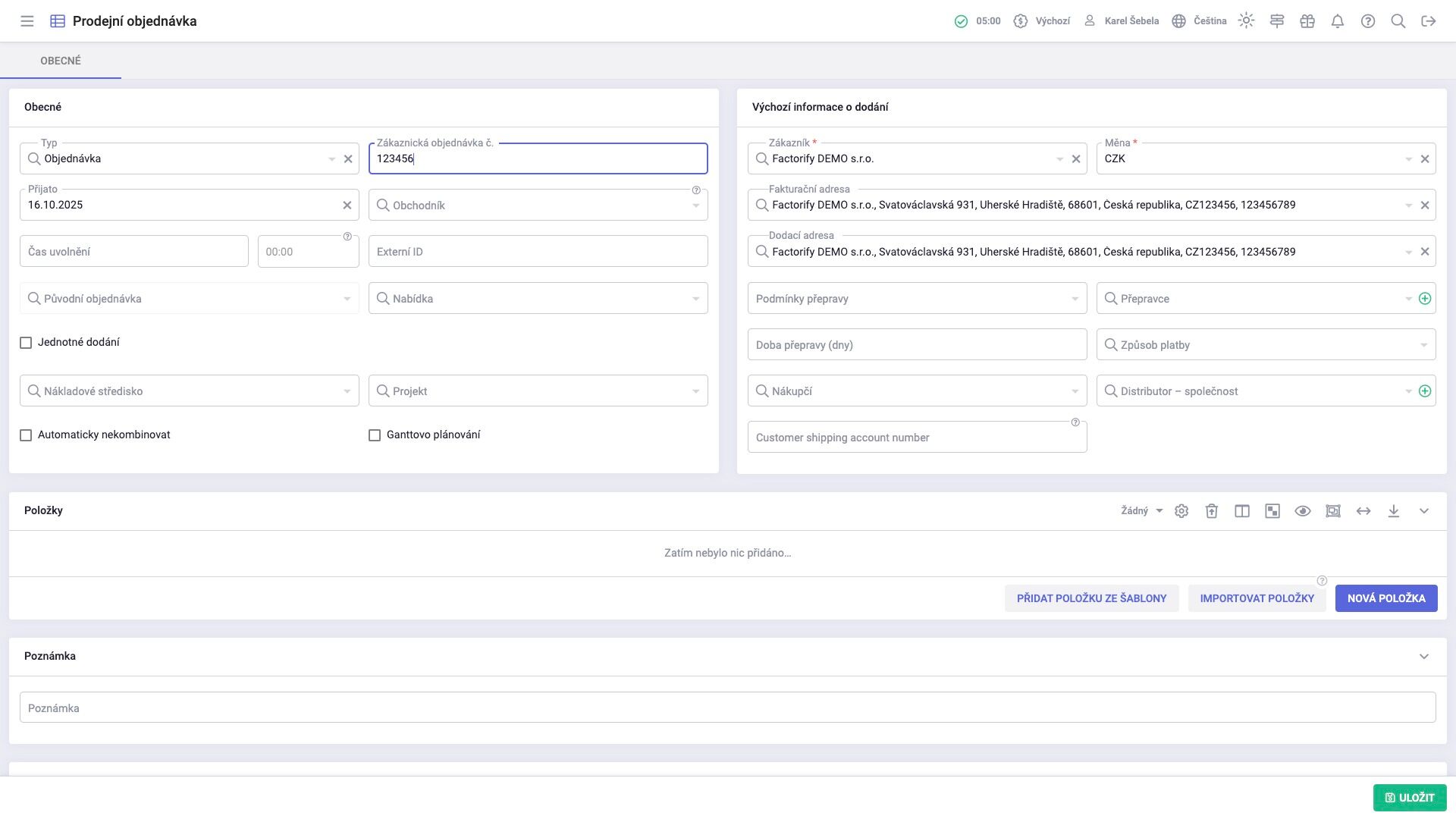The width and height of the screenshot is (1456, 819).
Task: Enable the Jednotné dodání checkbox
Action: [x=26, y=343]
